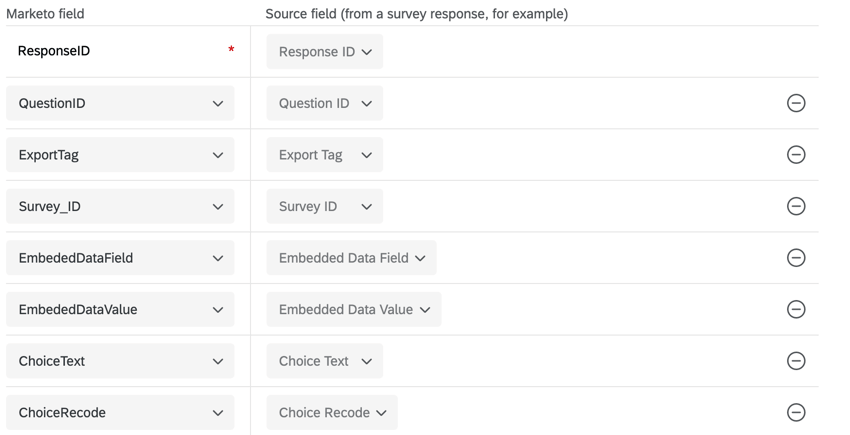Open the ChoiceText Marketo field dropdown

coord(120,361)
